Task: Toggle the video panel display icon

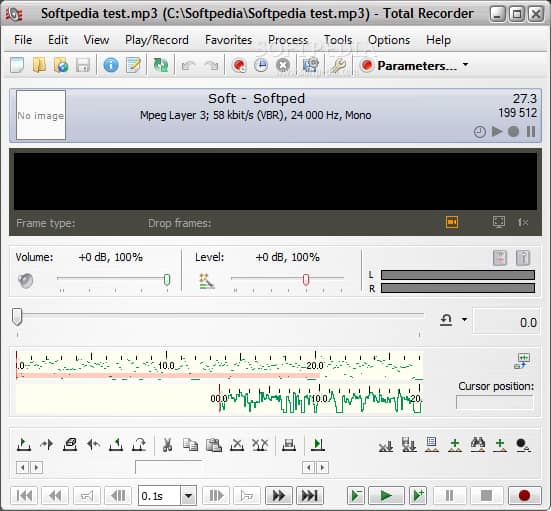Action: [452, 222]
